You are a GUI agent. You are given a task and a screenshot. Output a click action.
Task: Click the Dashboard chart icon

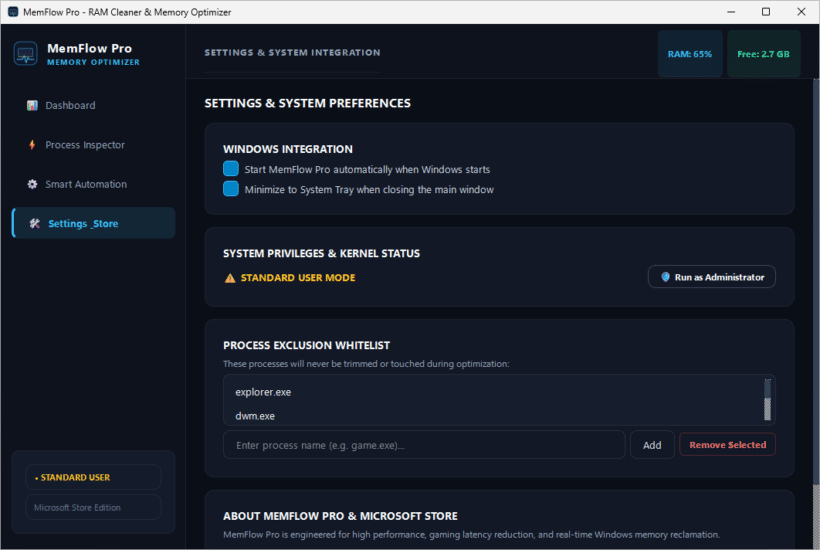point(32,106)
